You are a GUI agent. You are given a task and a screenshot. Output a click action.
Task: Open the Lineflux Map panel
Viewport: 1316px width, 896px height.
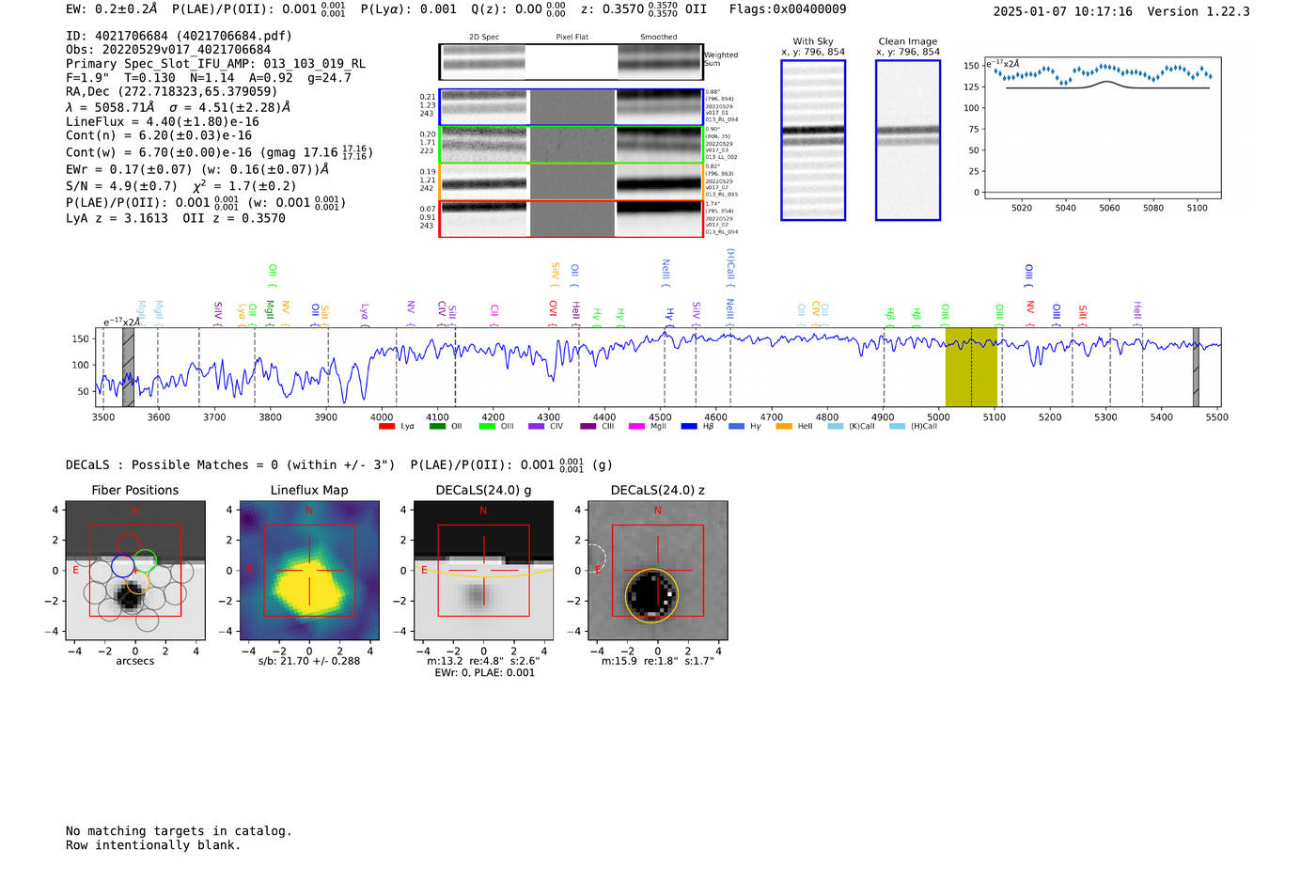(x=309, y=571)
